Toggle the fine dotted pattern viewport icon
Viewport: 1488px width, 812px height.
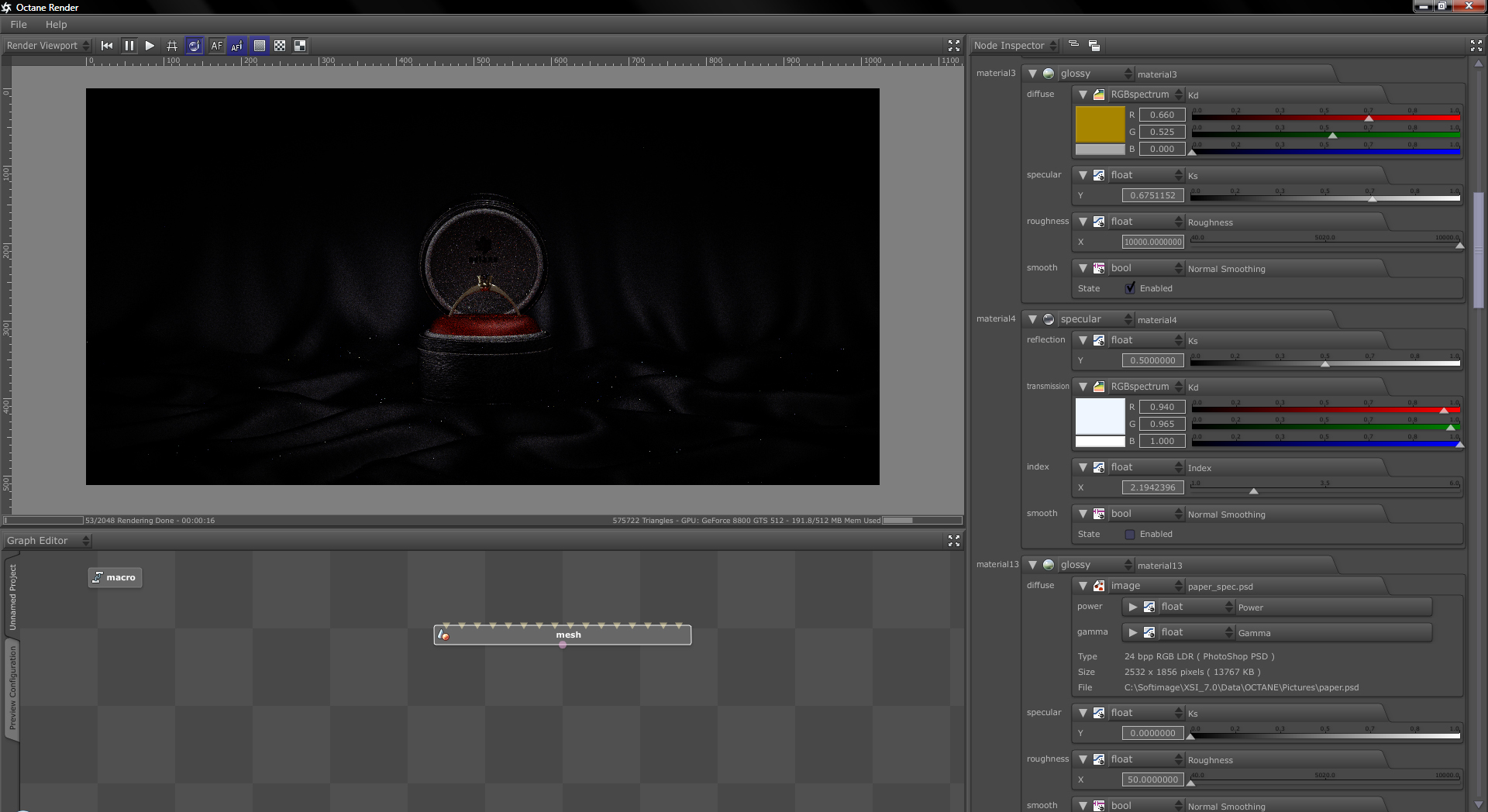[x=260, y=46]
